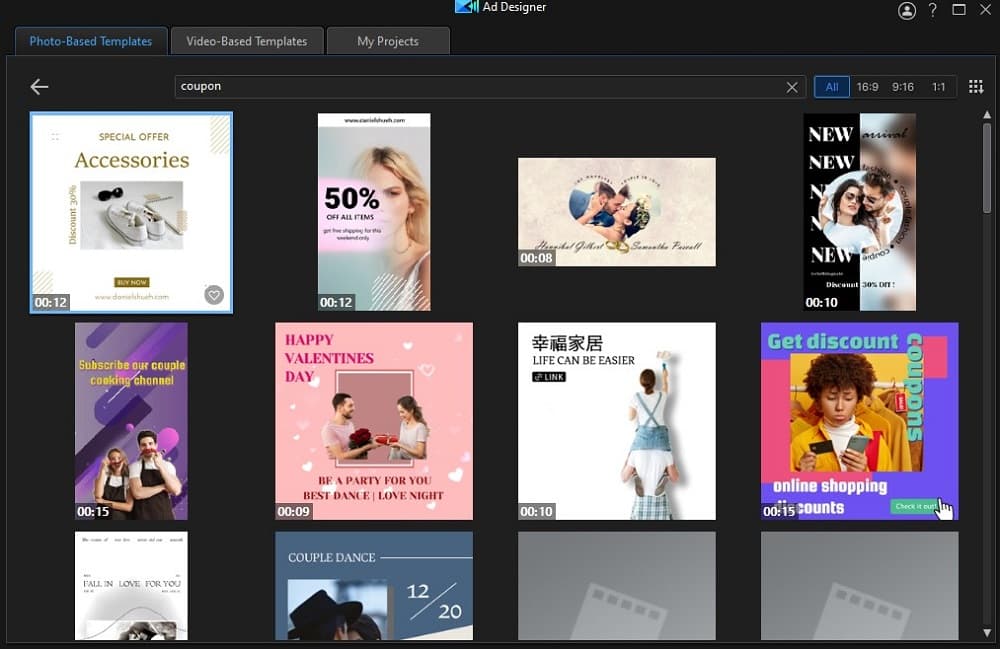Screen dimensions: 1000x649
Task: Select the 1:1 aspect ratio filter
Action: [x=938, y=86]
